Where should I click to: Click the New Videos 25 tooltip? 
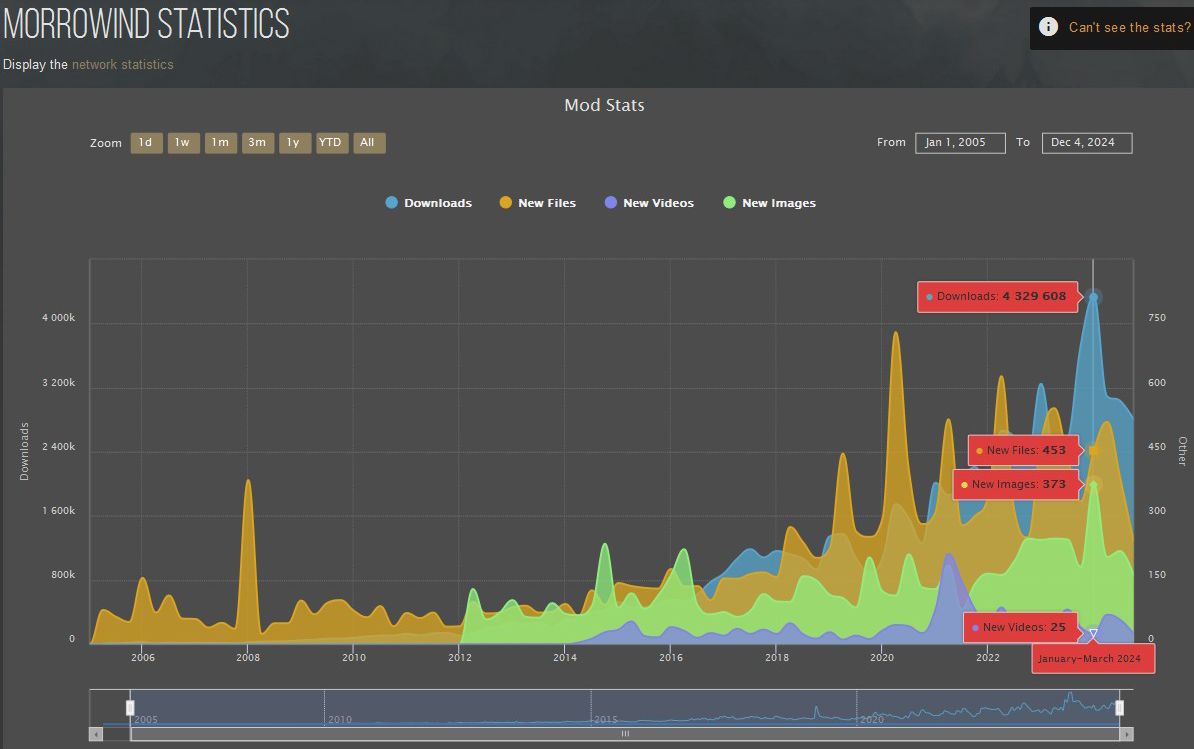pyautogui.click(x=1022, y=628)
